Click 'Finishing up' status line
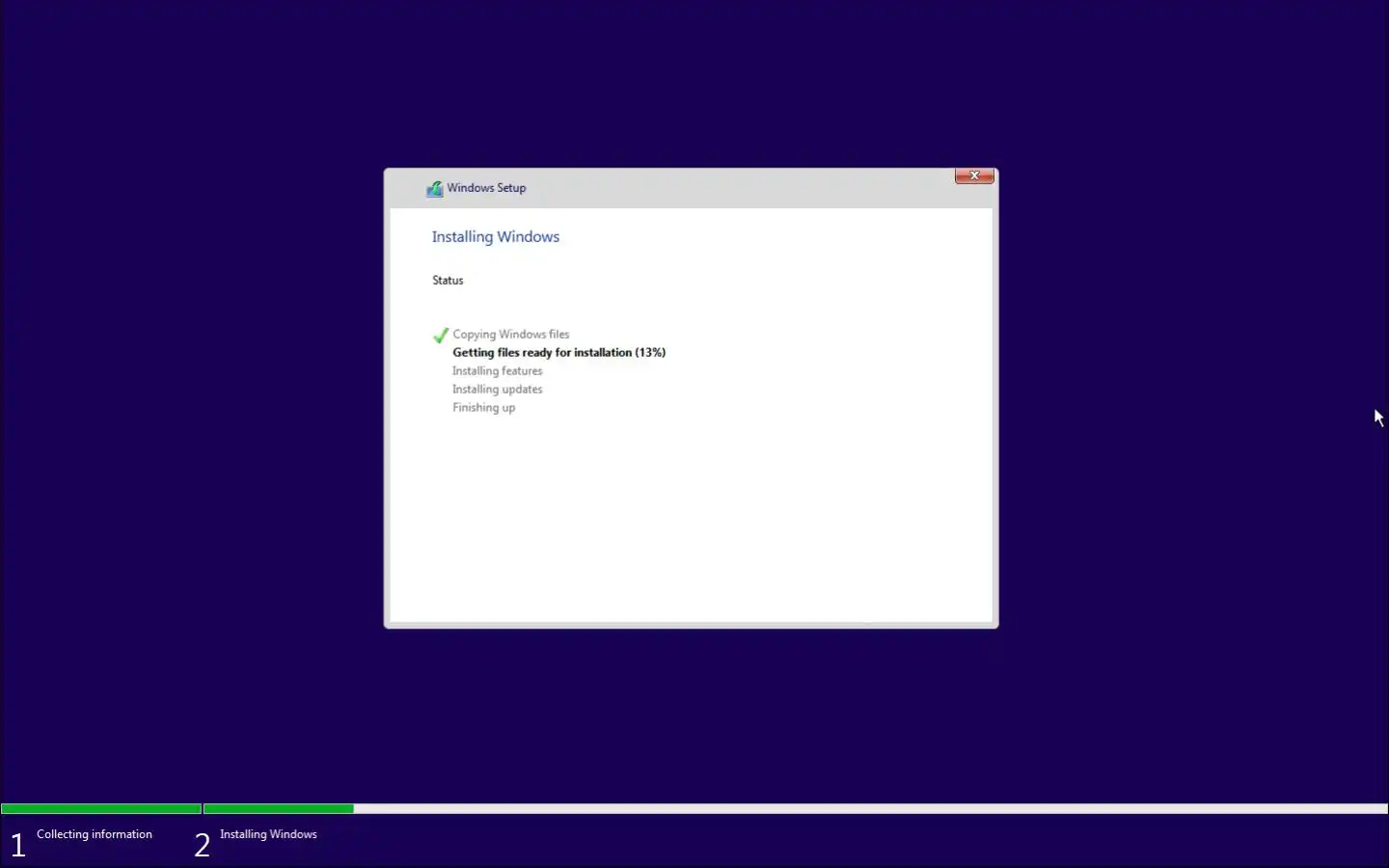This screenshot has width=1389, height=868. pyautogui.click(x=484, y=407)
